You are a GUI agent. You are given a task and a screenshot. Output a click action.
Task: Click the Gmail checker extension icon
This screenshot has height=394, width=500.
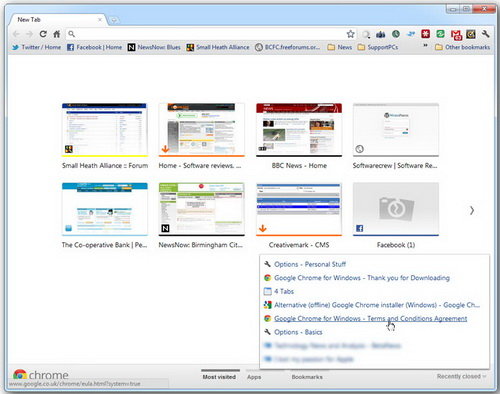point(456,34)
